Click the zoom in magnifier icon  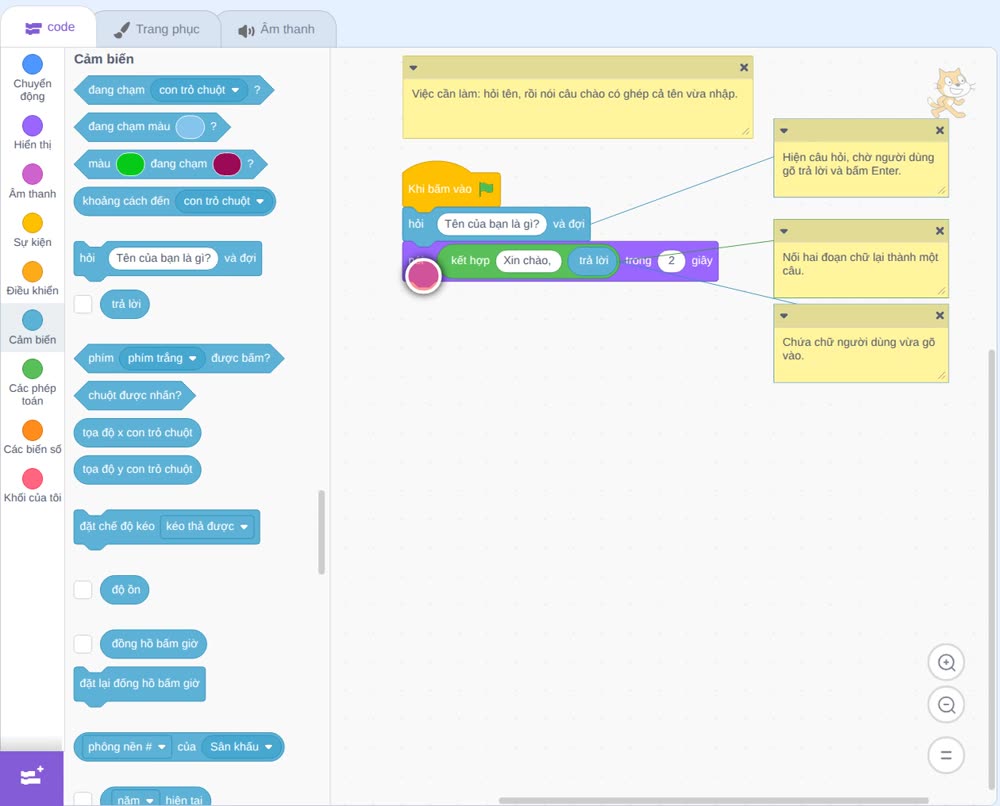click(946, 663)
